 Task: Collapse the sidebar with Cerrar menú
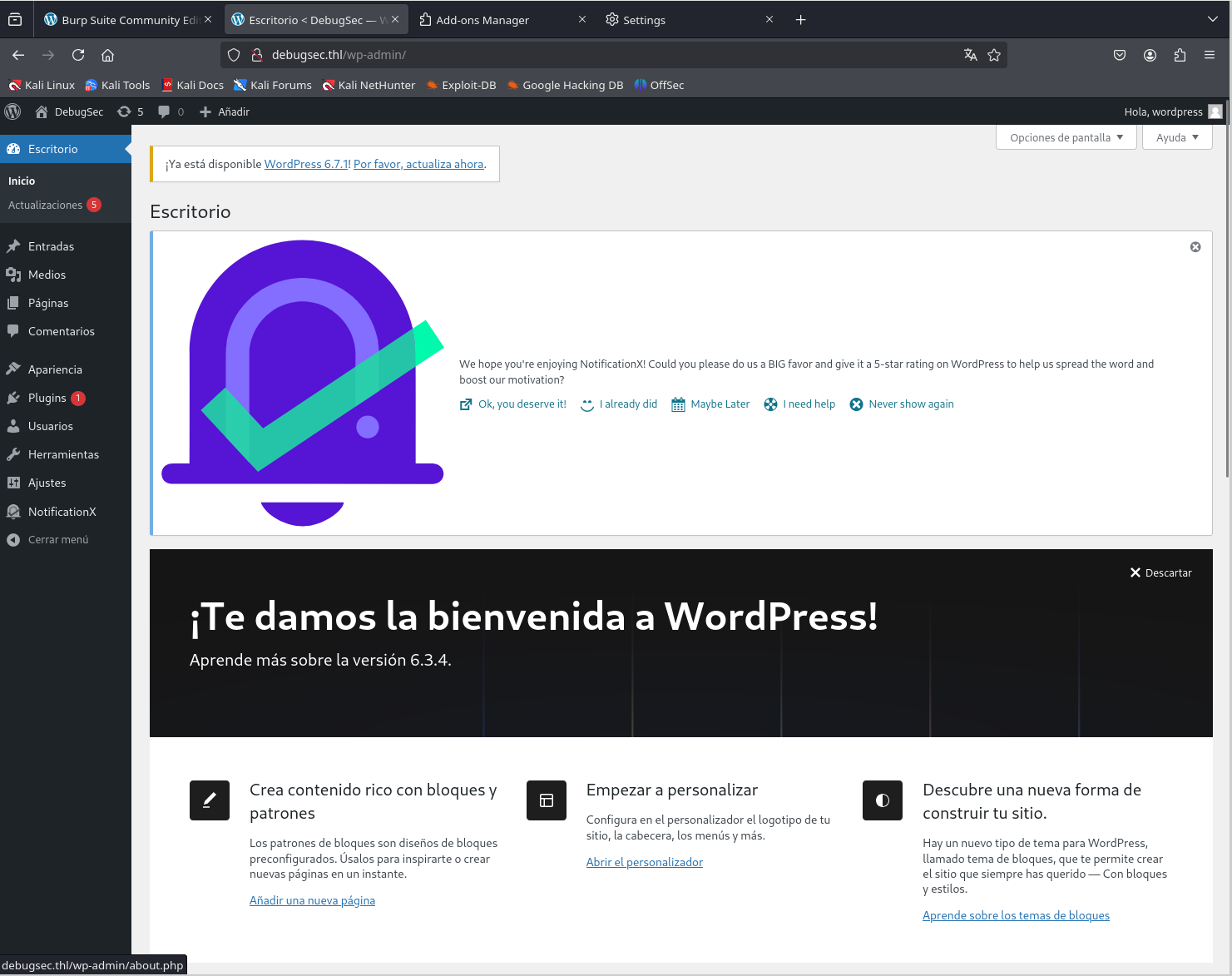click(57, 540)
